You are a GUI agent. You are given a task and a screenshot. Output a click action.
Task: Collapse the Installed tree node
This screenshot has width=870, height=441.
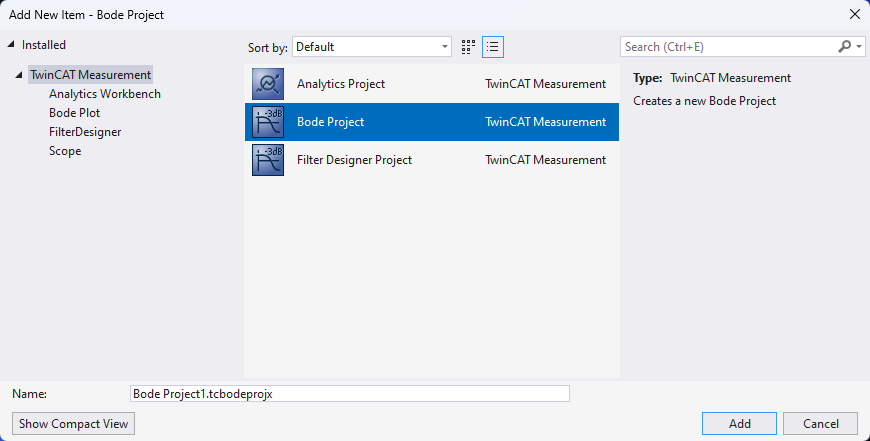(11, 44)
